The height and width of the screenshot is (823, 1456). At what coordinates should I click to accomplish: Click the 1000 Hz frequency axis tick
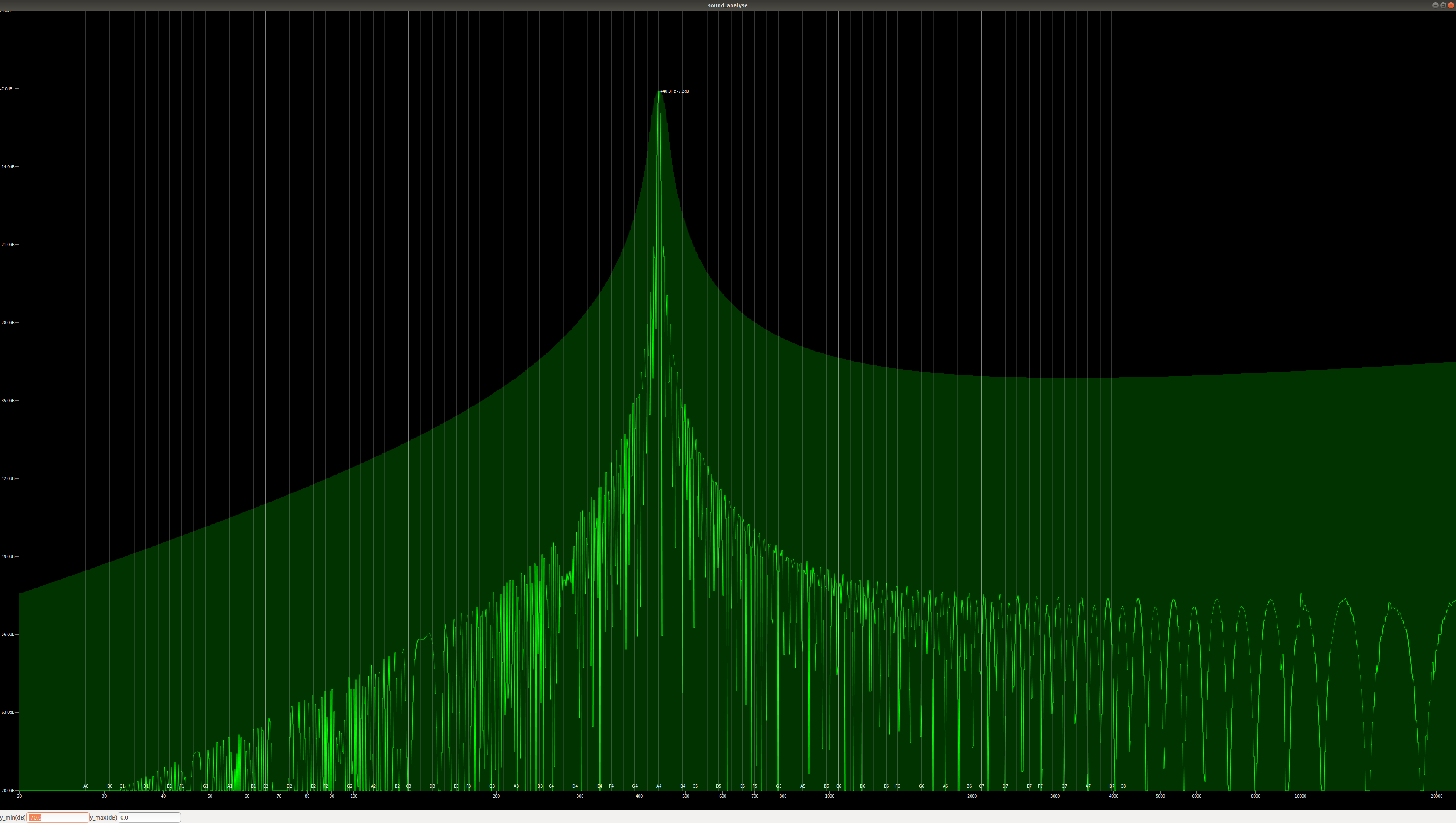pyautogui.click(x=830, y=796)
